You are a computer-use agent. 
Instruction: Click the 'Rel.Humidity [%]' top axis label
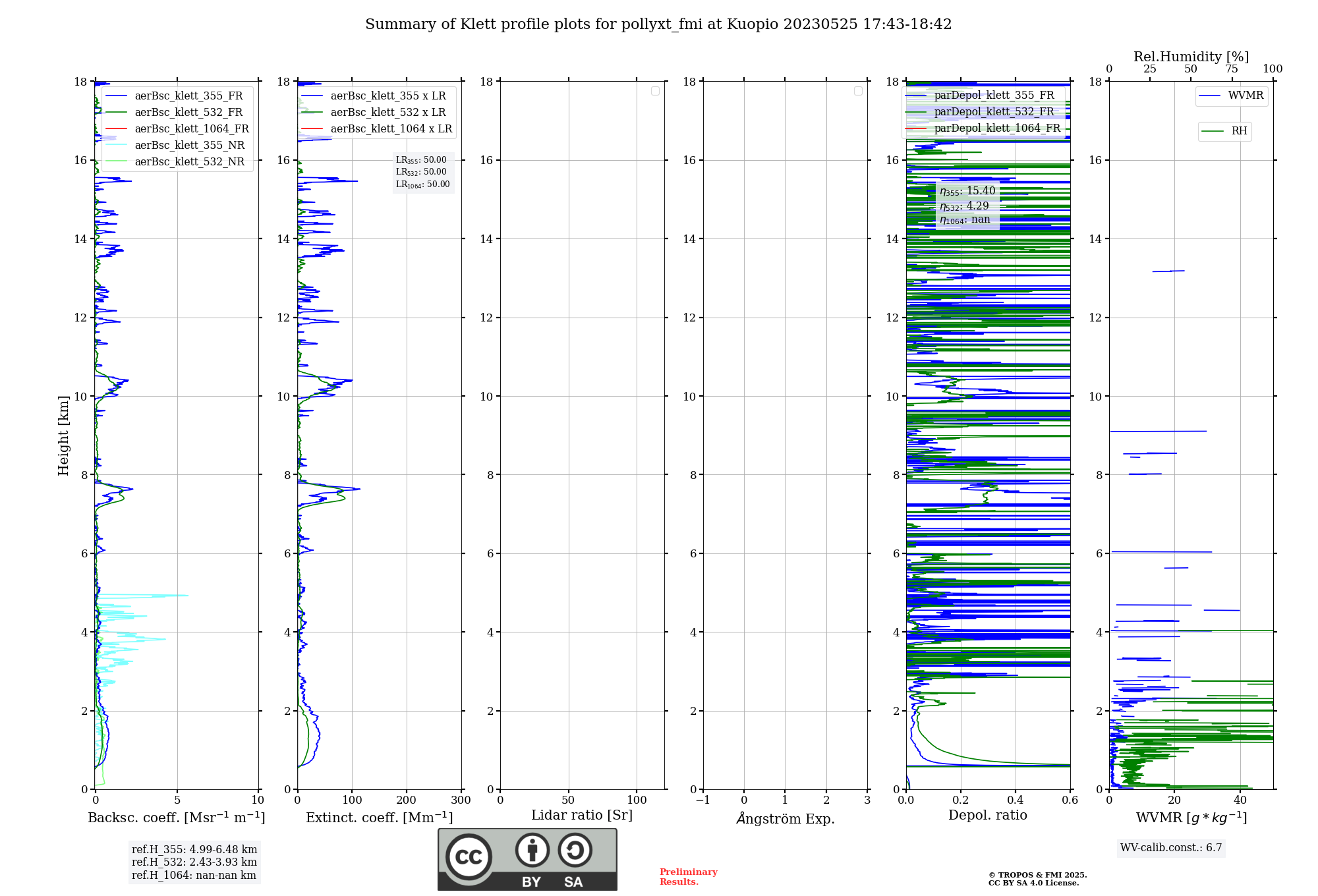(x=1191, y=57)
